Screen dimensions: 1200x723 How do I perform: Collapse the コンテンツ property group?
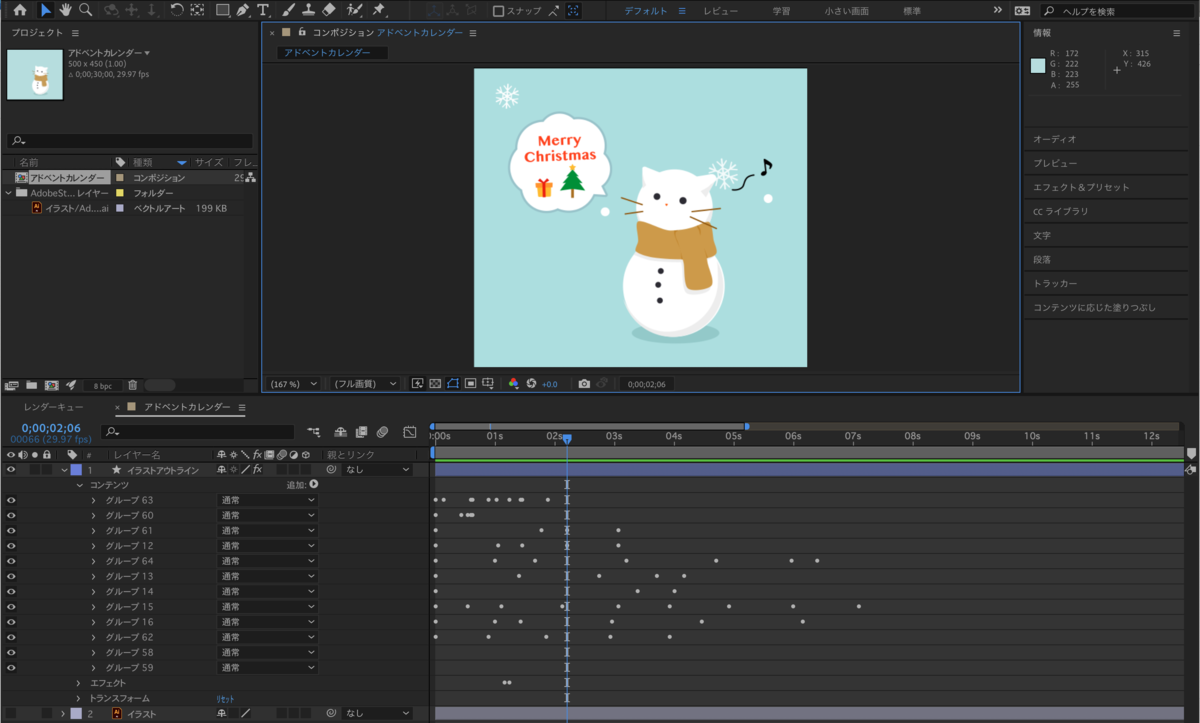pyautogui.click(x=80, y=485)
